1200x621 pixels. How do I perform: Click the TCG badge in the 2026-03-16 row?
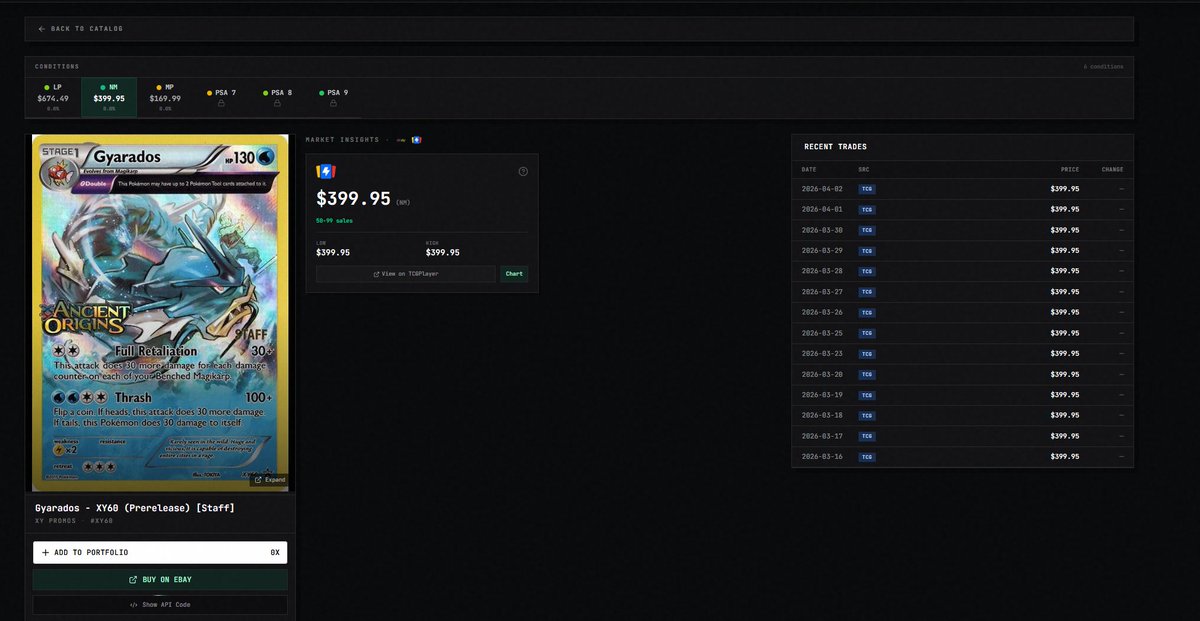[867, 456]
